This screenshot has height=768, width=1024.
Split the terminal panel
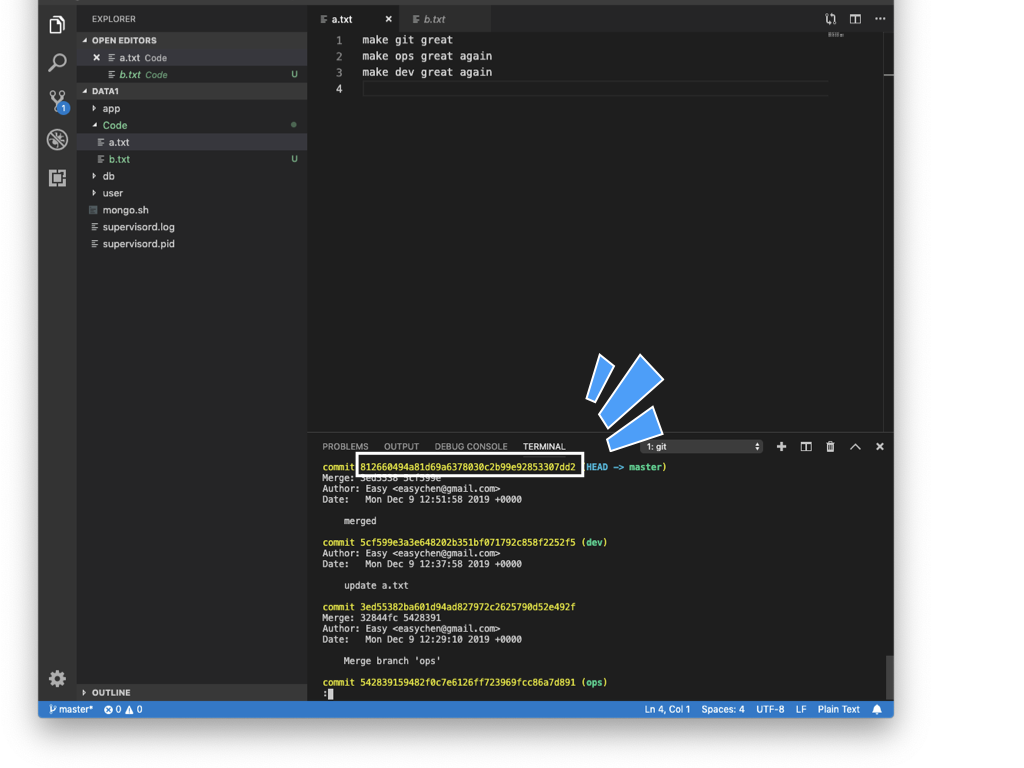[806, 447]
